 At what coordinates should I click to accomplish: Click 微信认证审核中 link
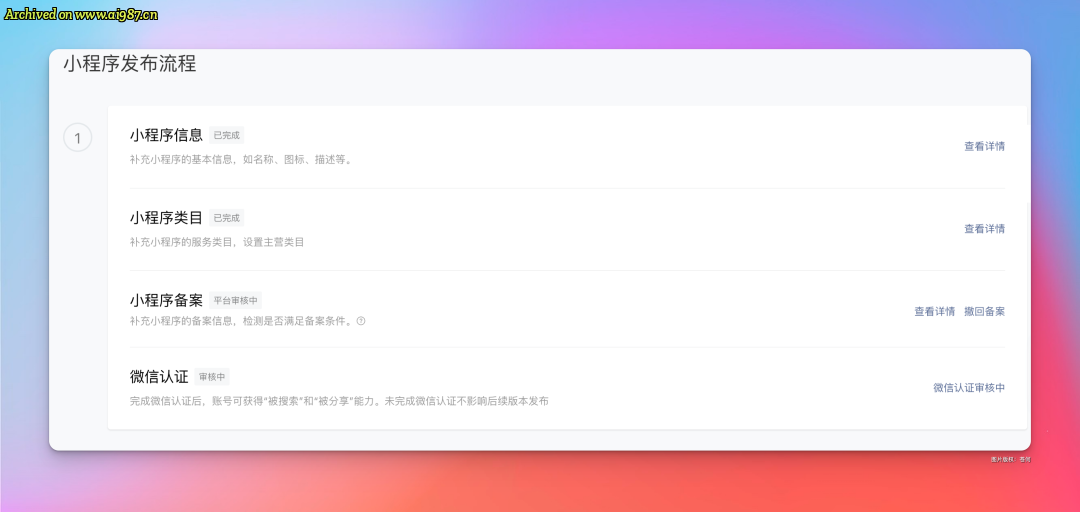coord(969,388)
